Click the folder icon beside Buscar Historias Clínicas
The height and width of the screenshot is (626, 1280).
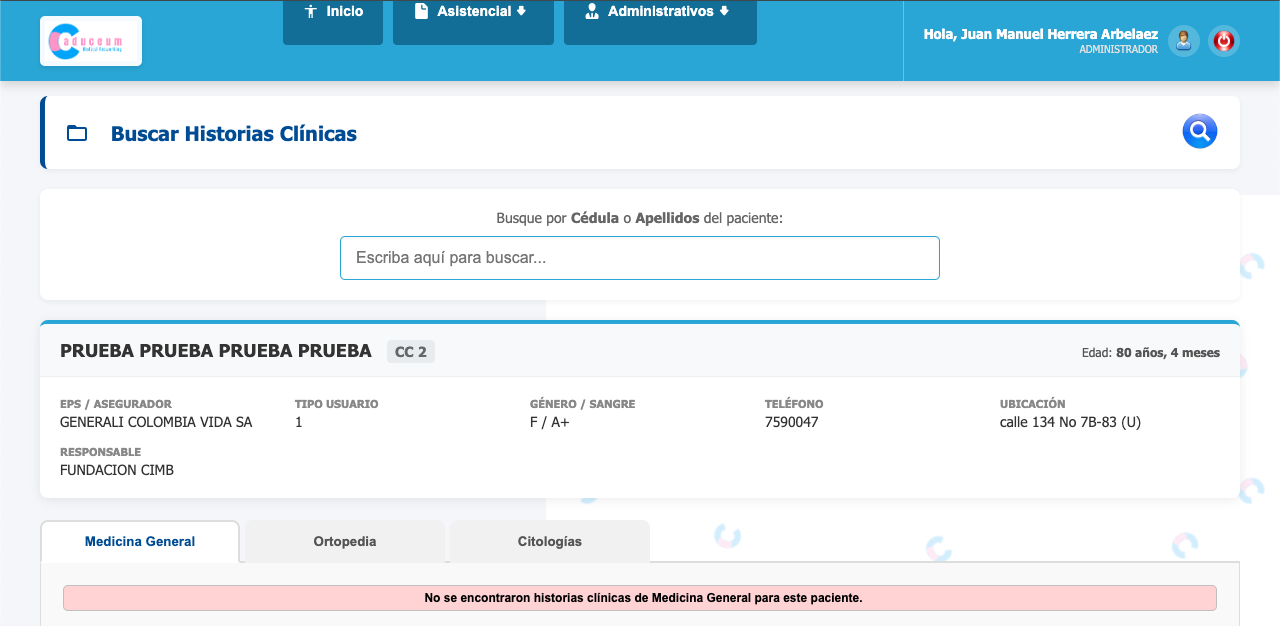pos(77,133)
